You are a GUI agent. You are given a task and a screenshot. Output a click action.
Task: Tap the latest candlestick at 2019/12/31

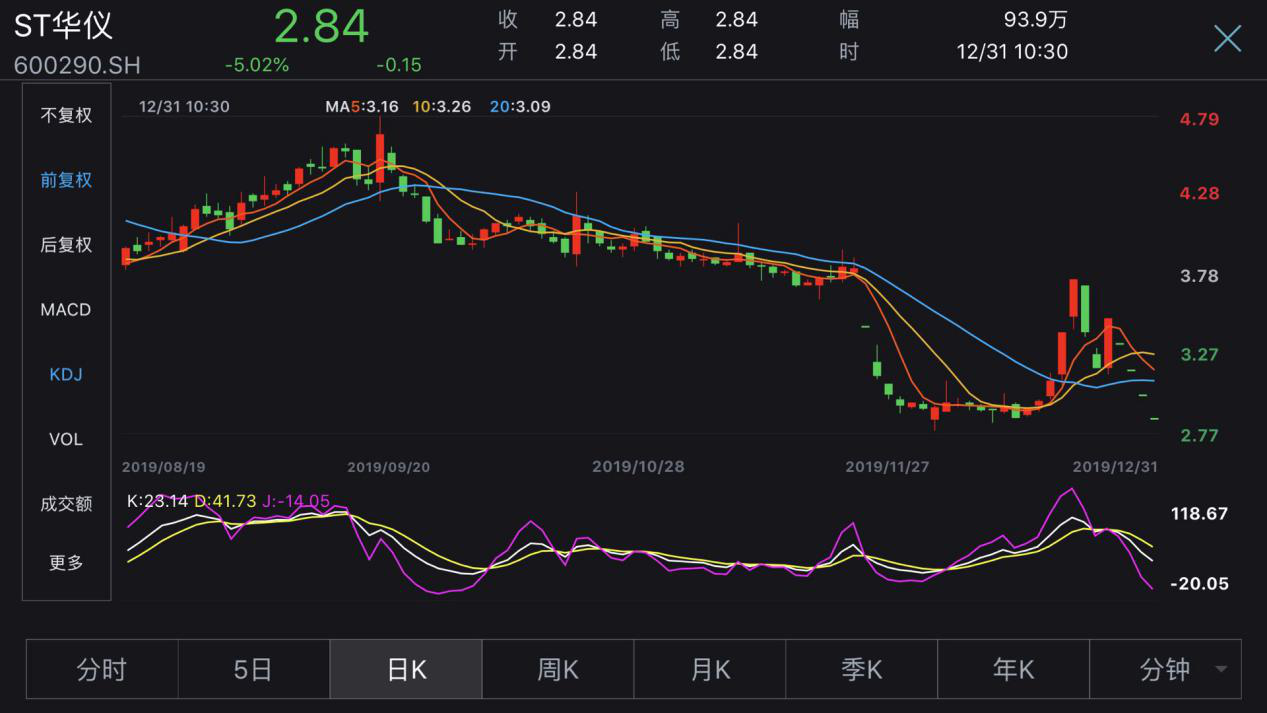1154,418
